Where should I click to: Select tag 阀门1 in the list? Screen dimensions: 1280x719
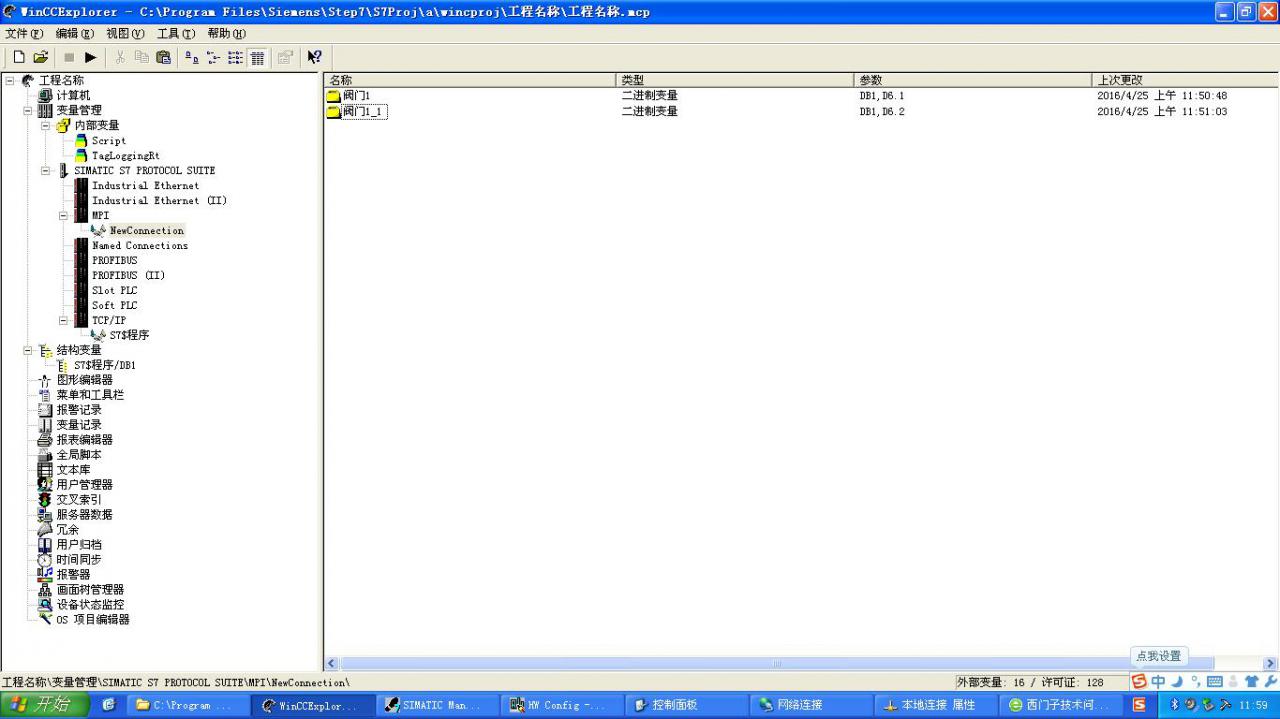click(x=356, y=96)
